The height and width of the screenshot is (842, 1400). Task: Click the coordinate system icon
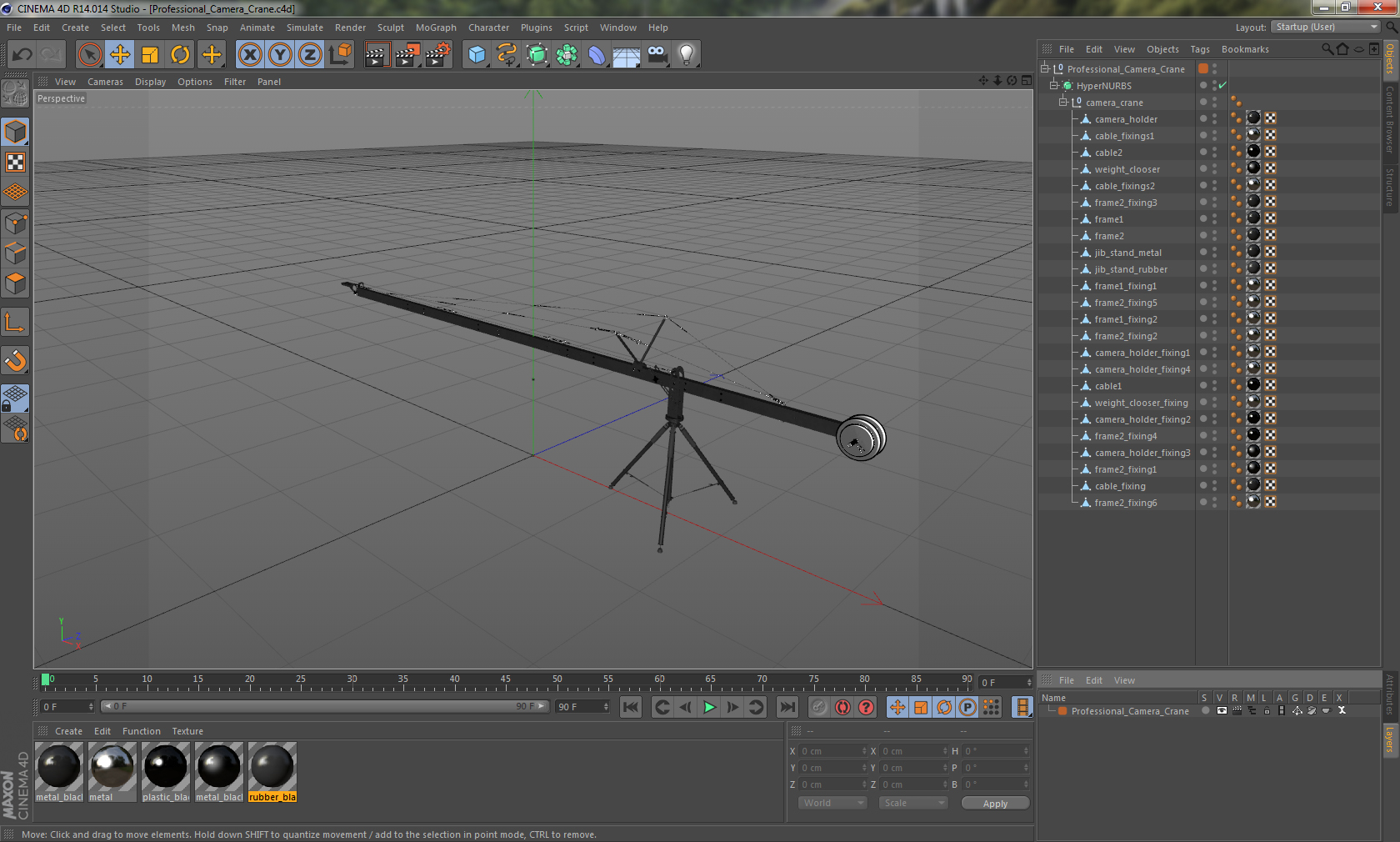340,55
